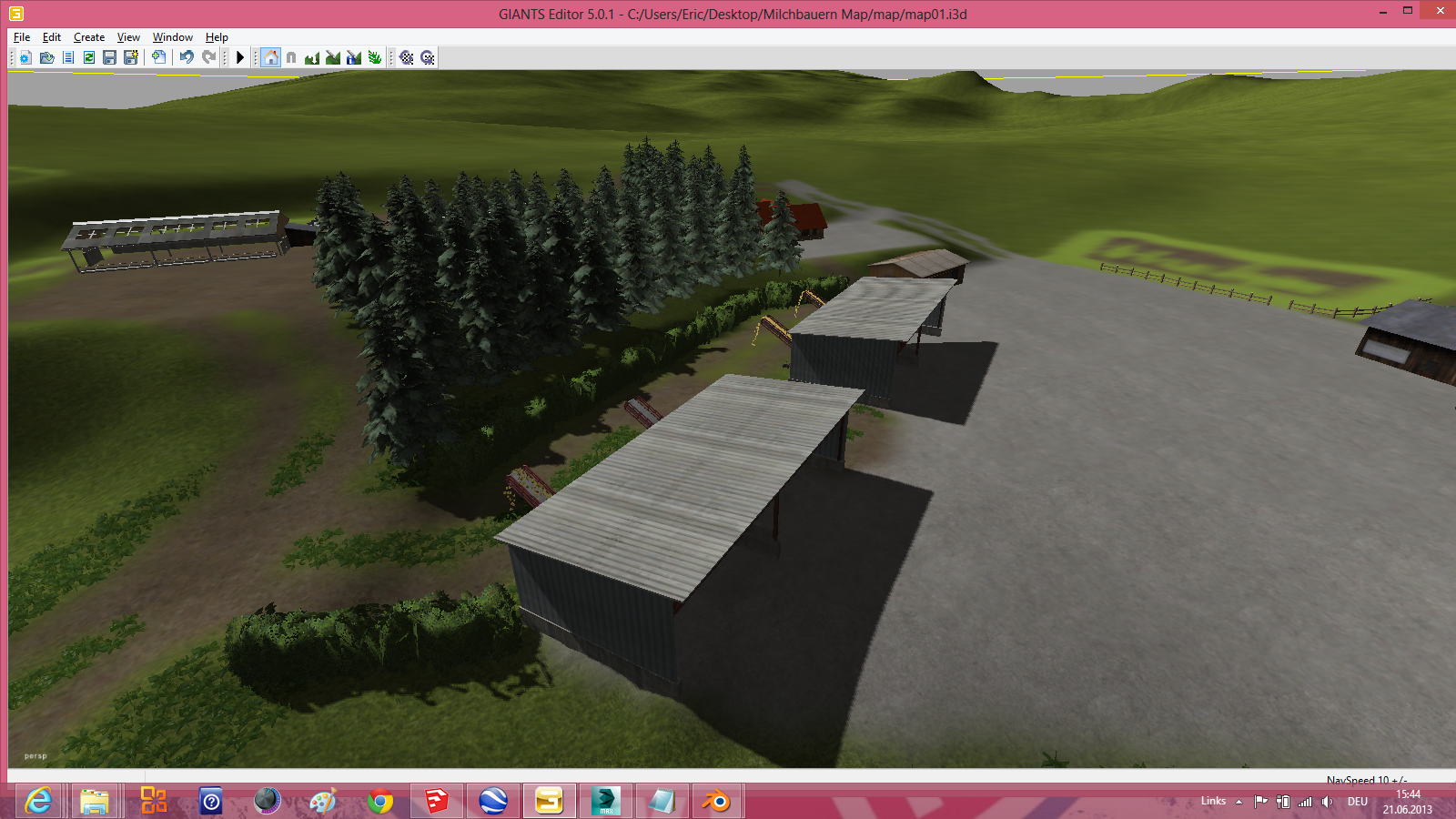Start the game with the play button
The image size is (1456, 819).
click(x=240, y=57)
